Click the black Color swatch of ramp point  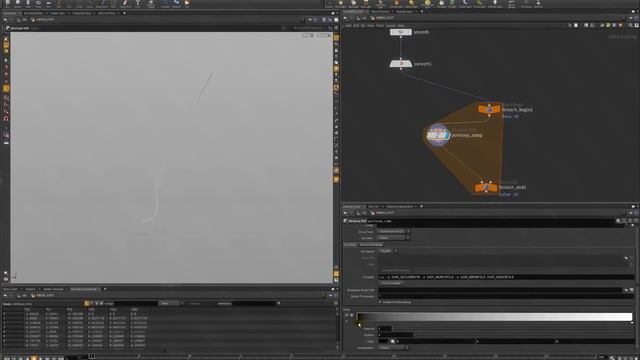click(383, 341)
